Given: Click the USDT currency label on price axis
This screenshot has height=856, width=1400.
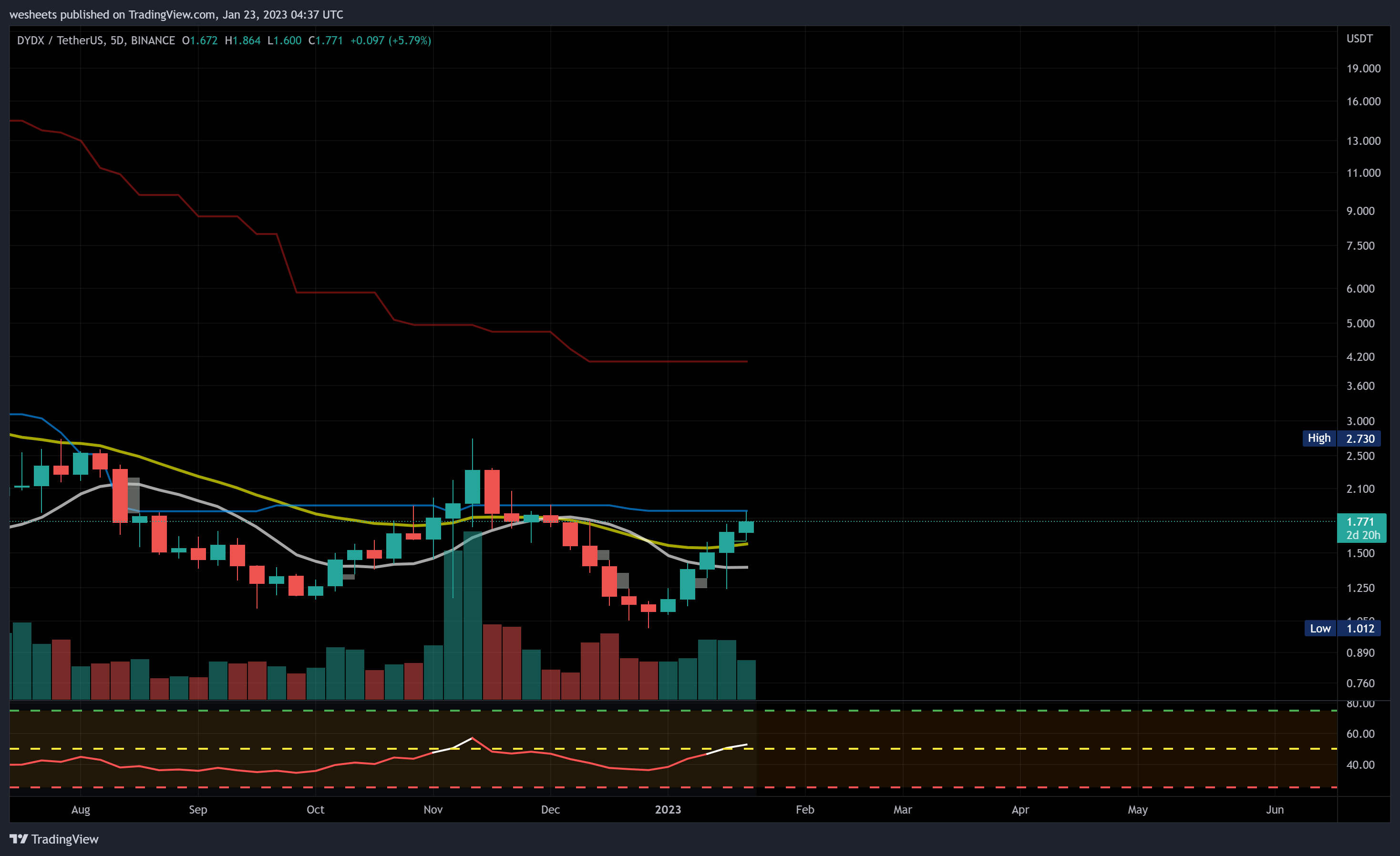Looking at the screenshot, I should click(1359, 39).
